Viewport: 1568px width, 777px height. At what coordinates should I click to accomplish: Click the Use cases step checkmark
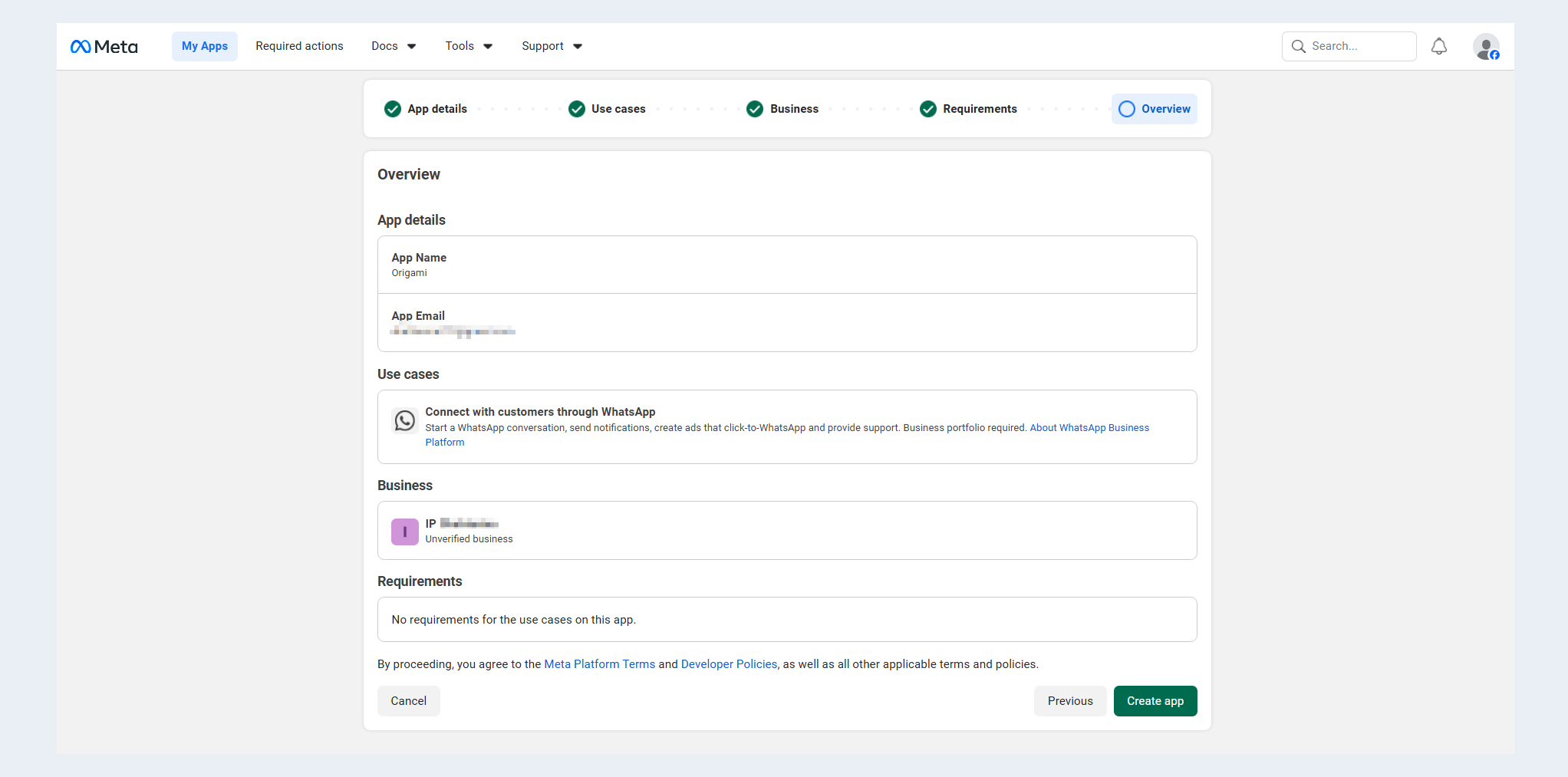click(577, 109)
